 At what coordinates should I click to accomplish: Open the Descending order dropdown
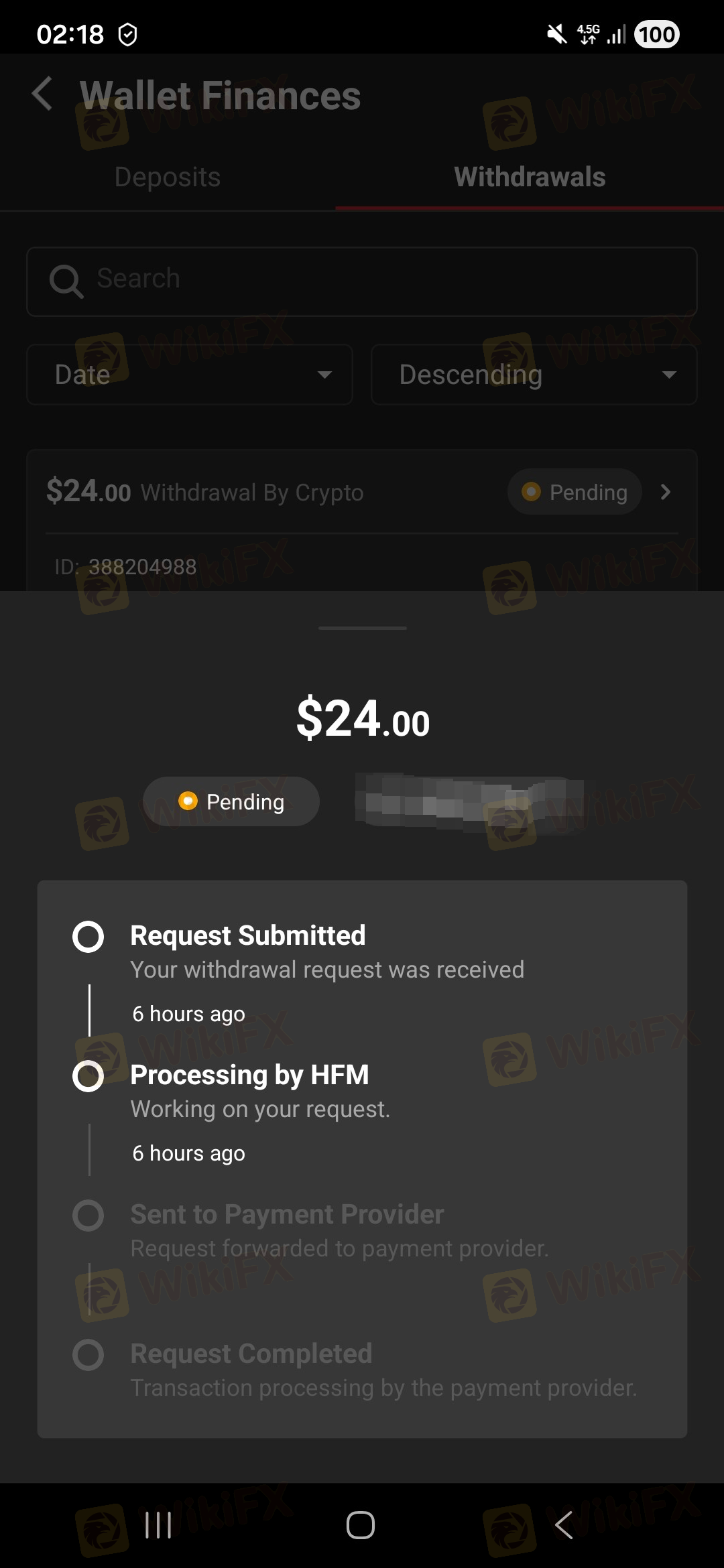pos(534,375)
